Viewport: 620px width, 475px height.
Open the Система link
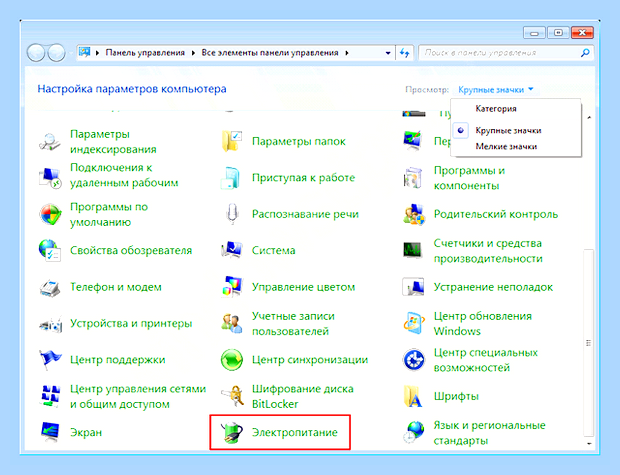[274, 250]
